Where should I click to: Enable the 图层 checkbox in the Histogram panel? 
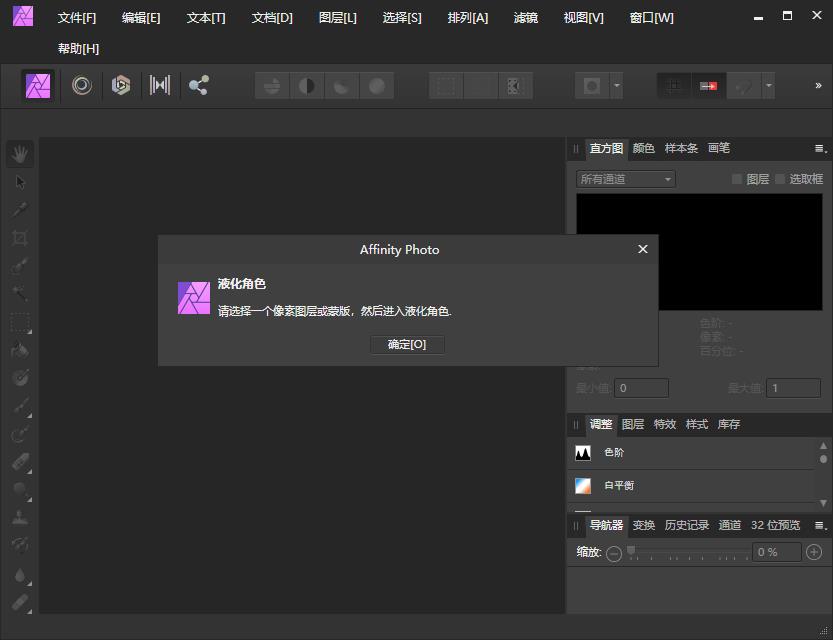tap(737, 178)
